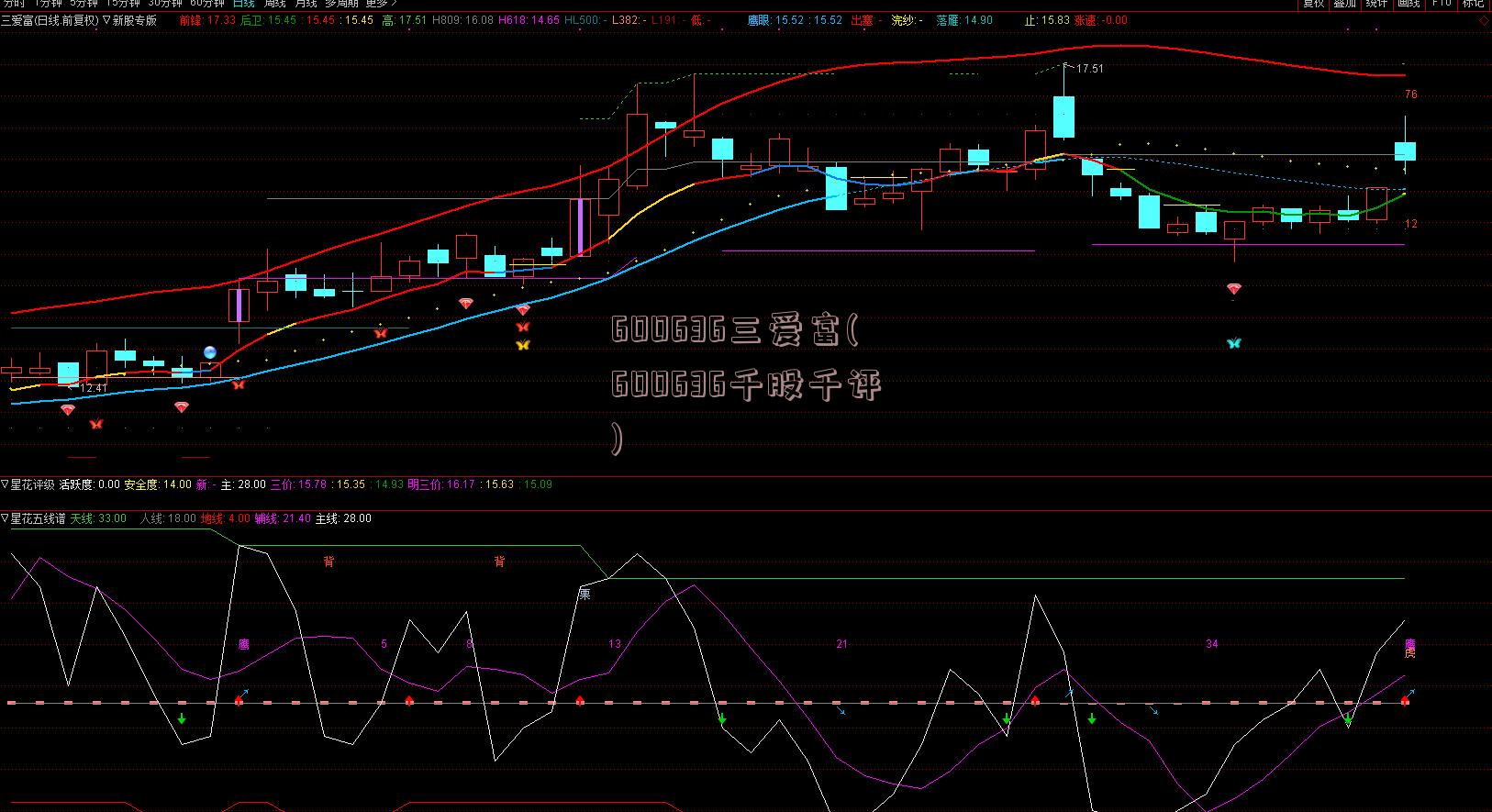Open the 新股专版 indicator dropdown
The height and width of the screenshot is (812, 1492).
tap(130, 20)
